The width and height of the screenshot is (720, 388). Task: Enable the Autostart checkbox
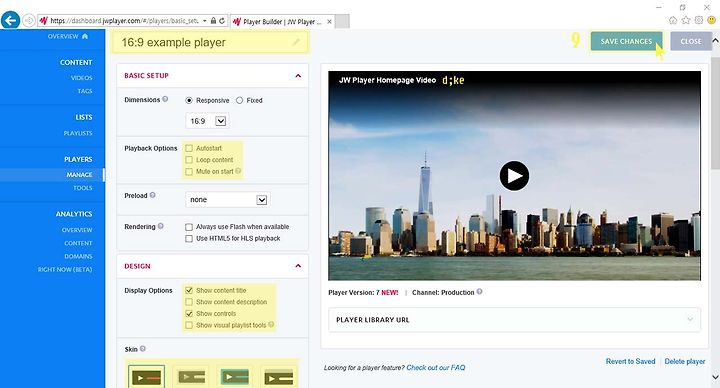(189, 148)
